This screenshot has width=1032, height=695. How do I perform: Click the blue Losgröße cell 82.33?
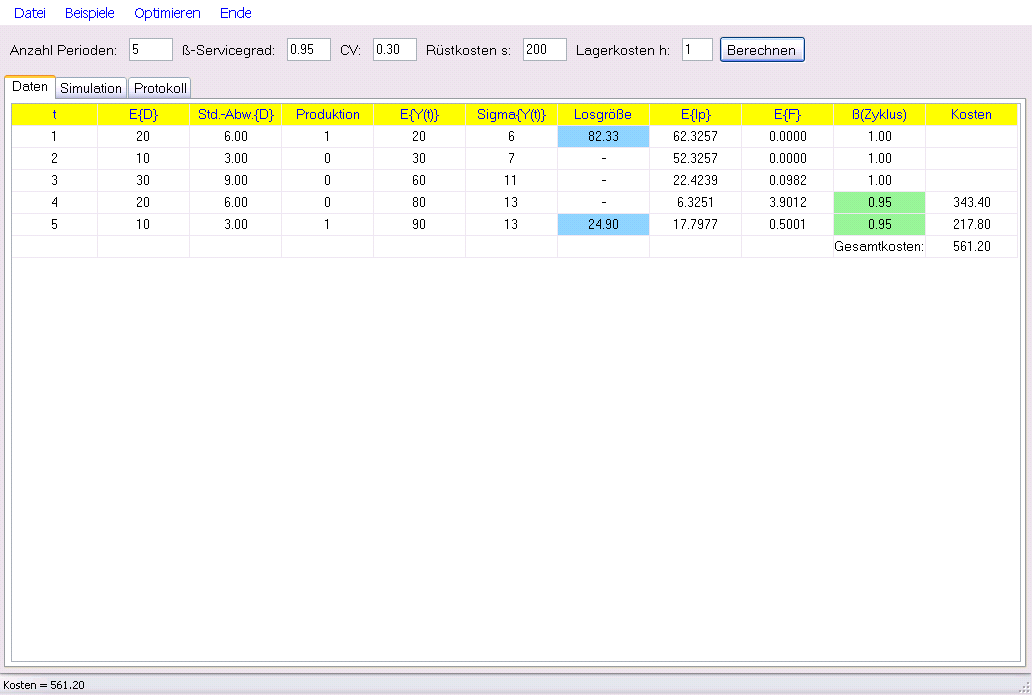603,136
